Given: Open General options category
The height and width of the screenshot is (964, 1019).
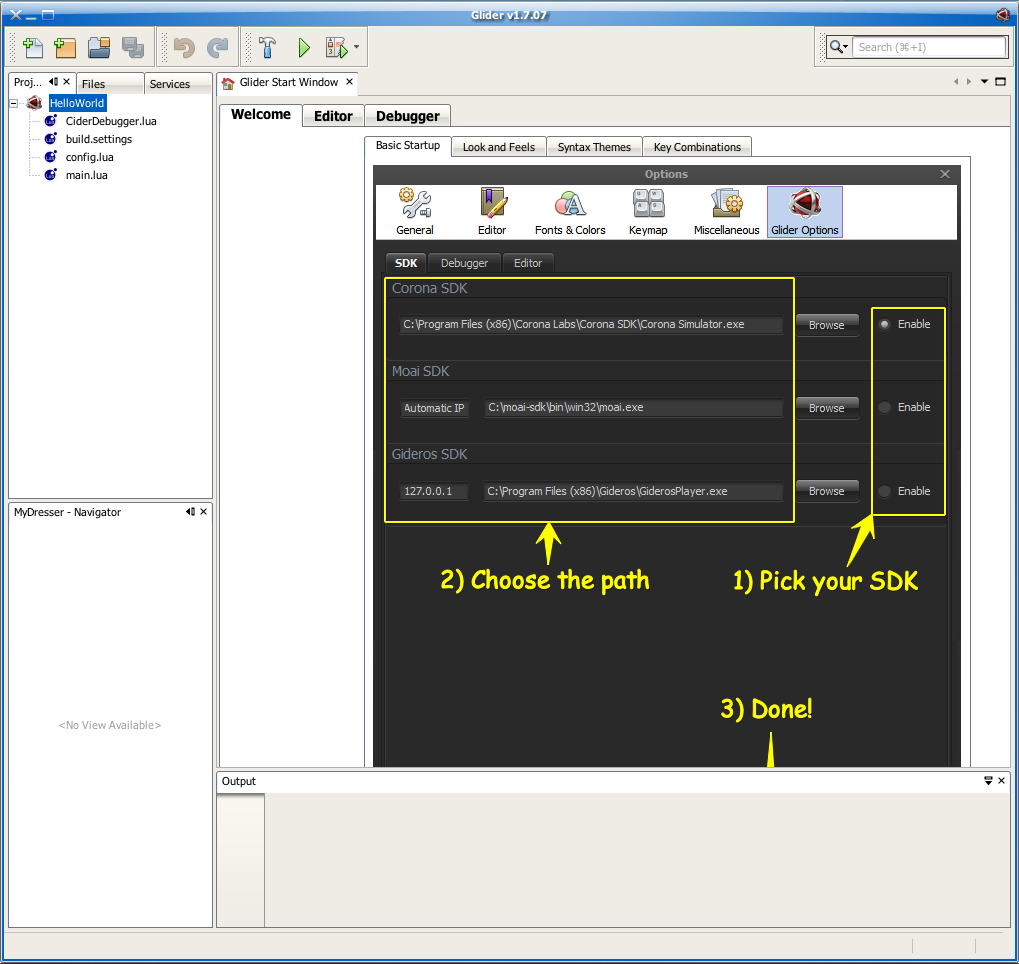Looking at the screenshot, I should tap(415, 212).
